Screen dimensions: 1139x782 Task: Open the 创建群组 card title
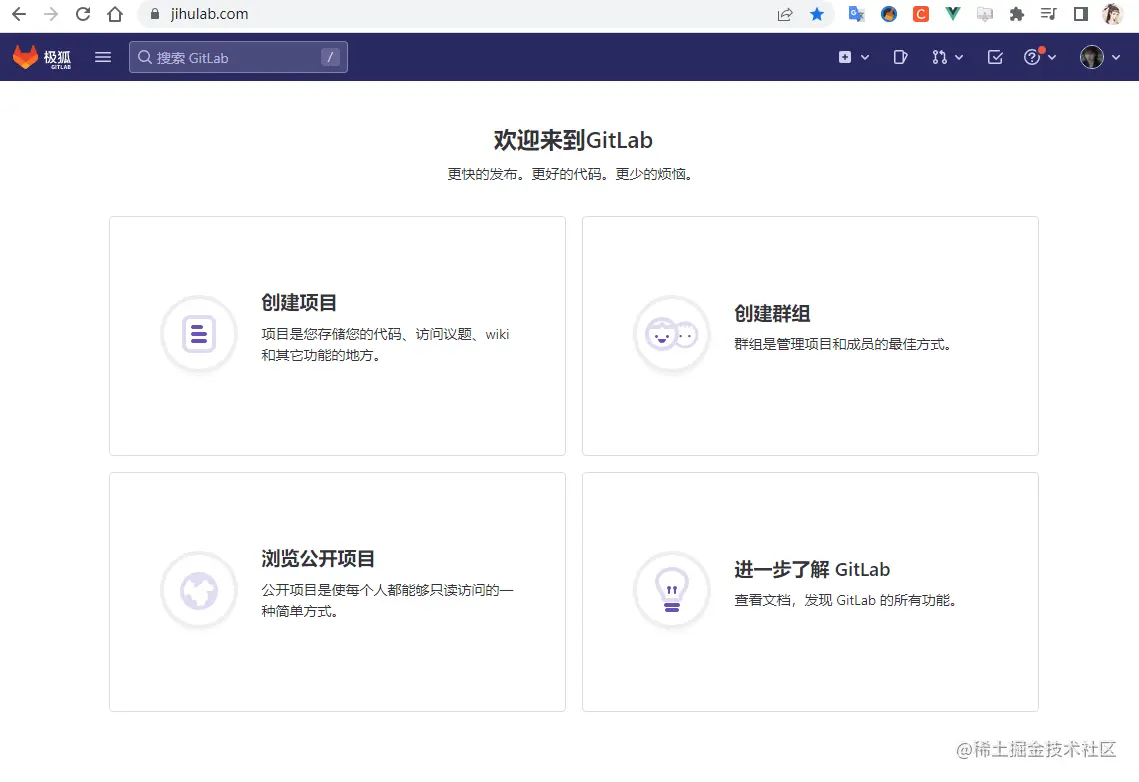tap(772, 314)
